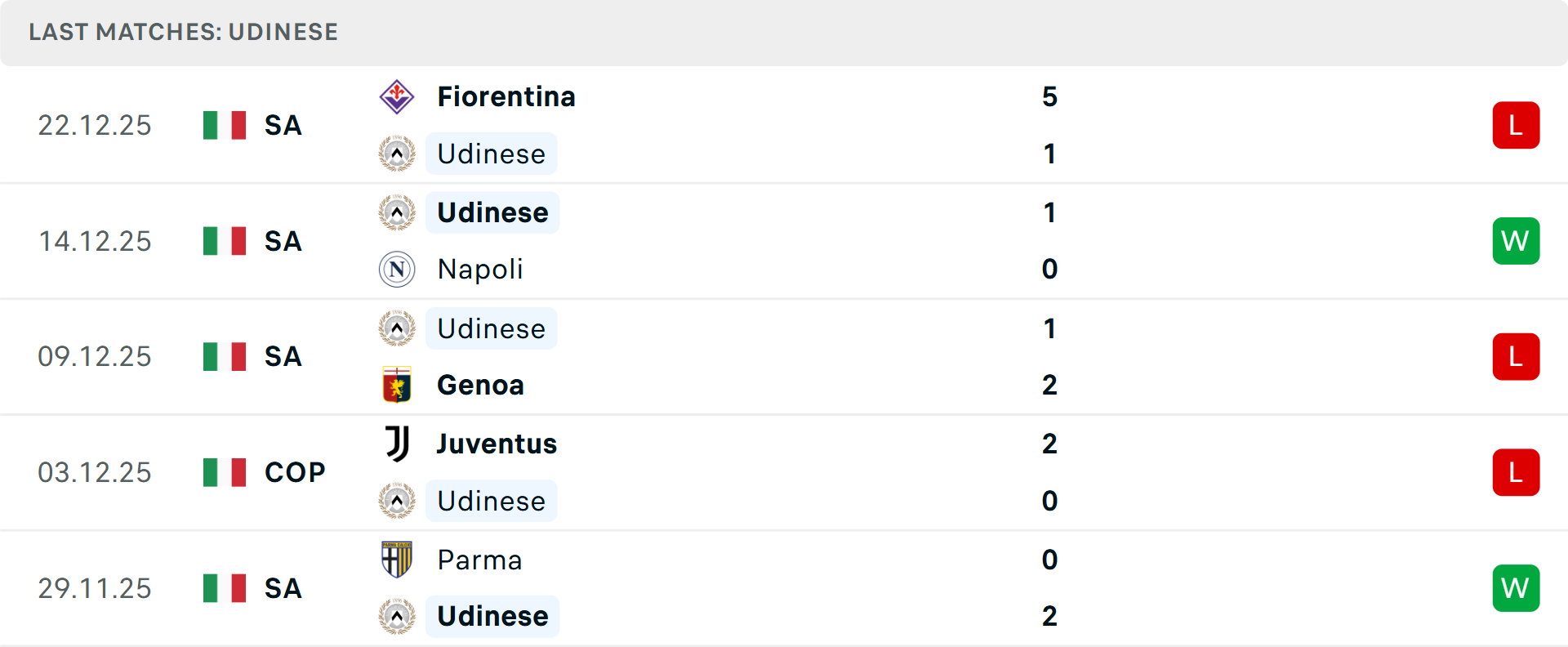Click the Juventus club logo
This screenshot has width=1568, height=647.
[397, 444]
